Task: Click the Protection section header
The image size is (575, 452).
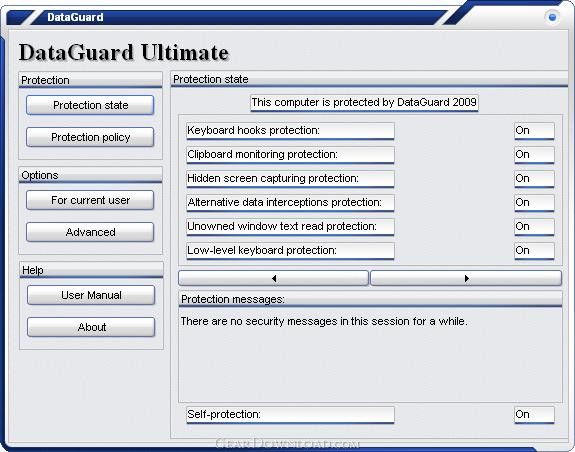Action: 90,80
